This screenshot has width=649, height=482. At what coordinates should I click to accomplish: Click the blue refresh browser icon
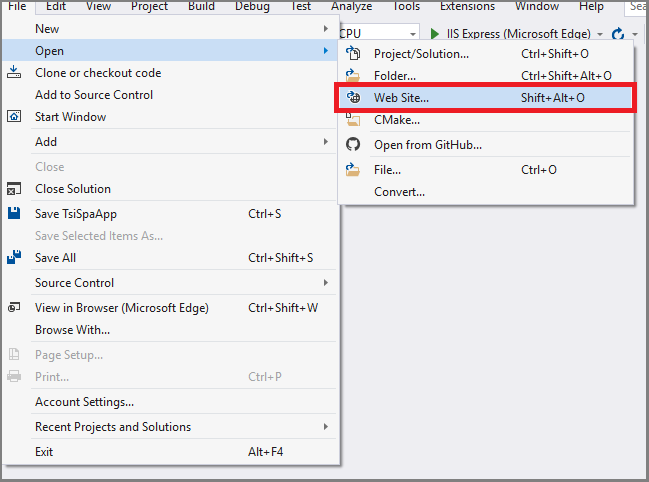click(x=618, y=34)
